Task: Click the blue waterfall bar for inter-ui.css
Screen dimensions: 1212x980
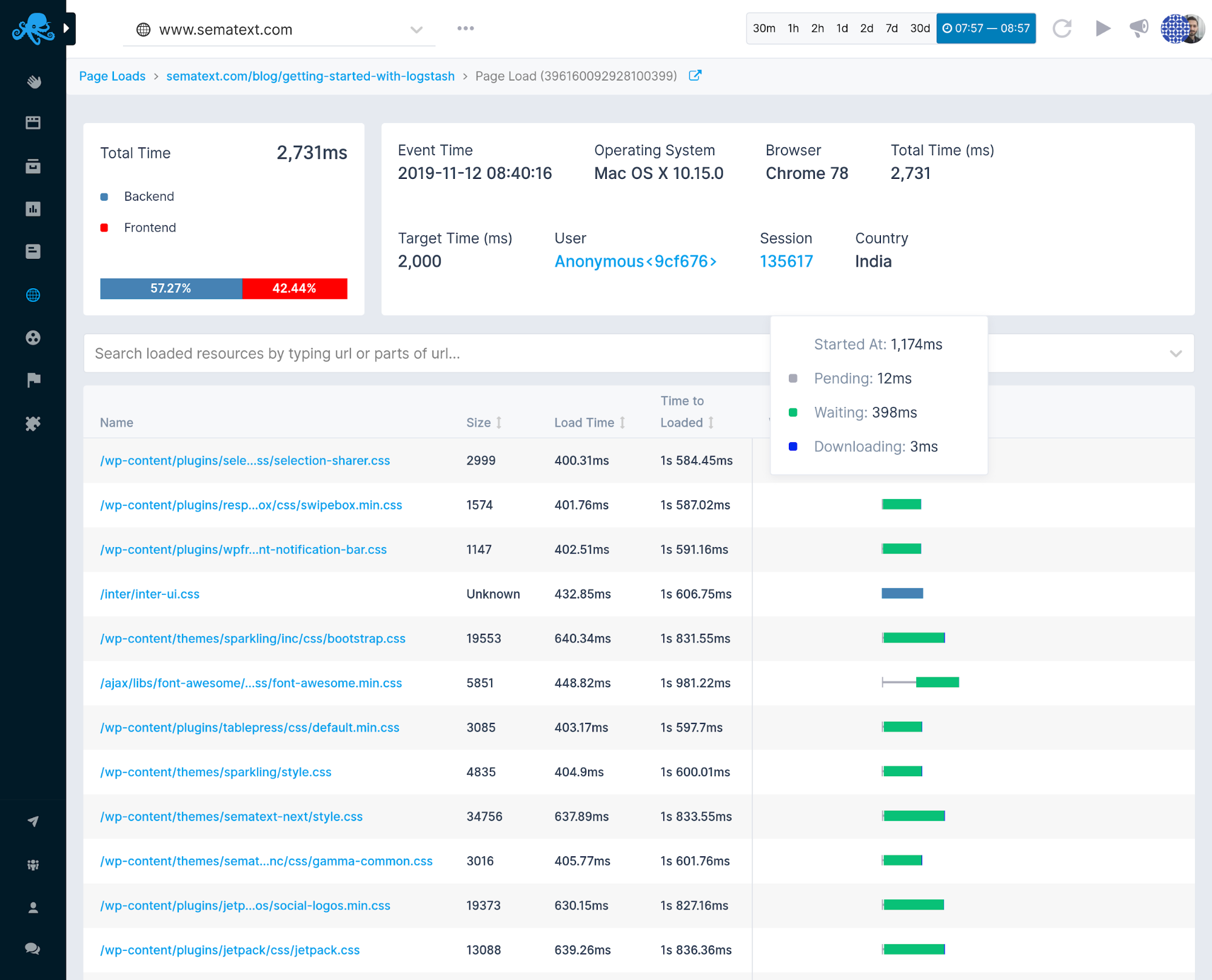Action: pos(902,594)
